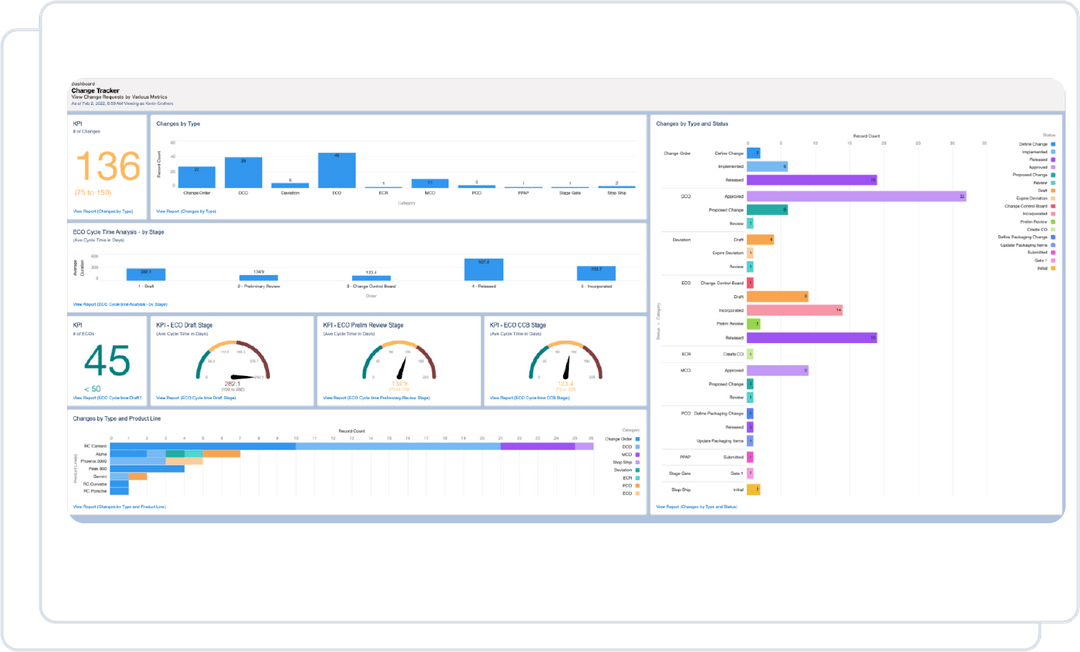Open View Report (ECO Cycle time Preliminary Review Stage)

[377, 397]
